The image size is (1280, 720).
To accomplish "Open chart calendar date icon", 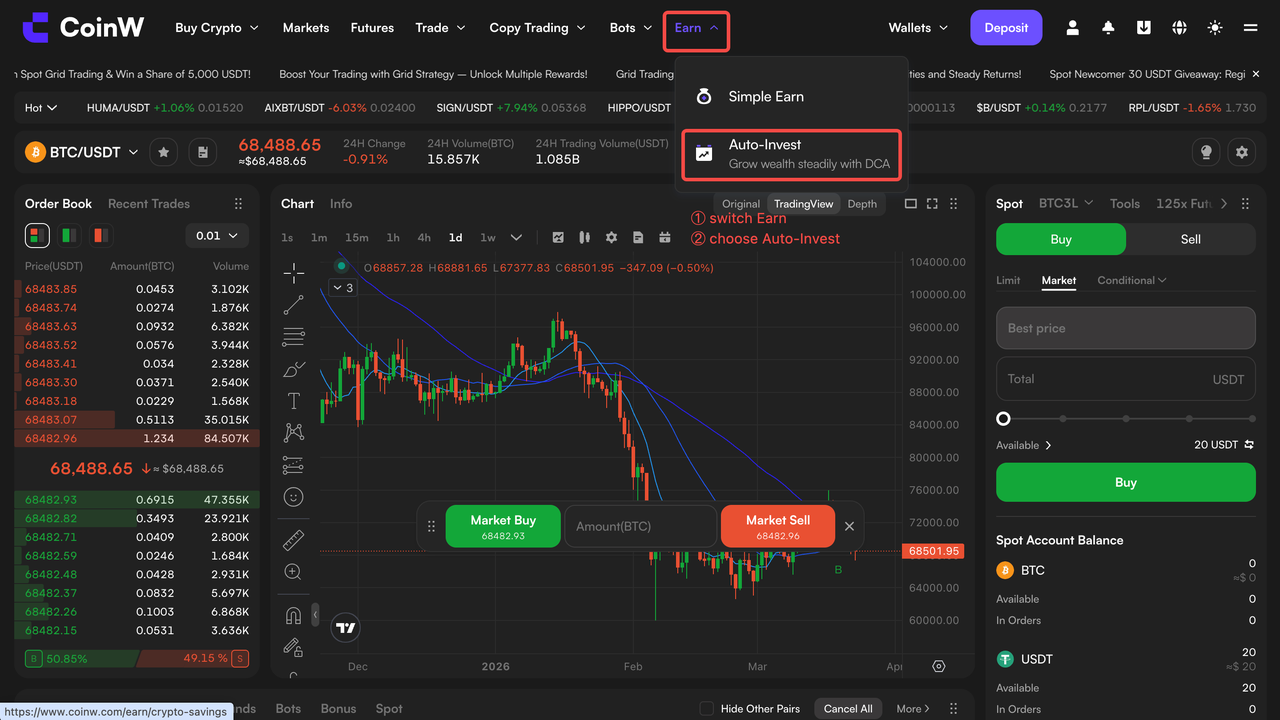I will [x=665, y=237].
